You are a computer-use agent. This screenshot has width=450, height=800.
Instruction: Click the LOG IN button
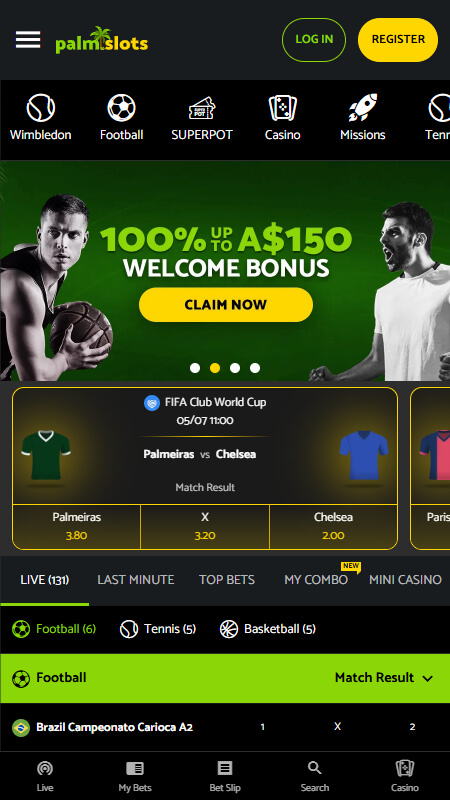(x=314, y=40)
